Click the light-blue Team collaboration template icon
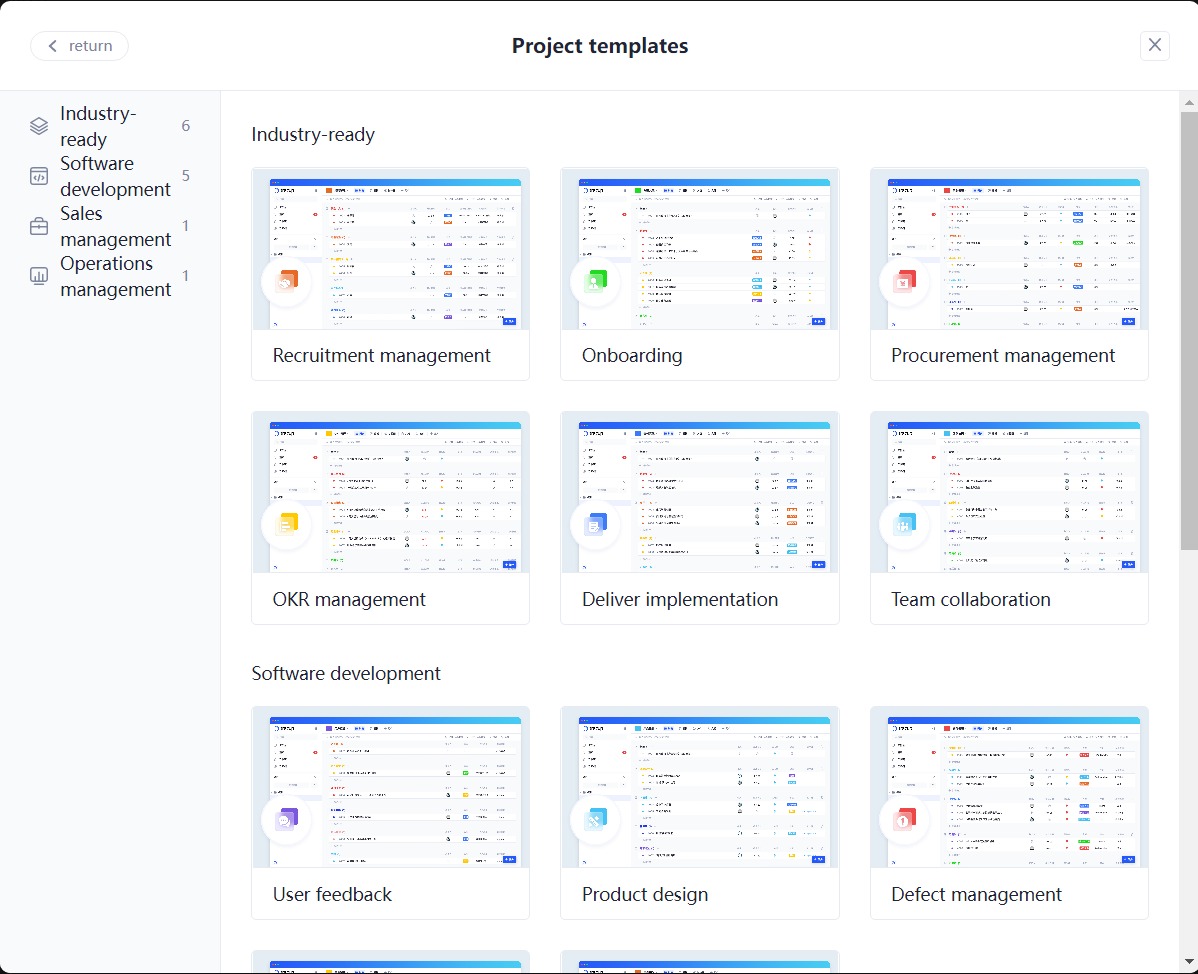 click(905, 525)
